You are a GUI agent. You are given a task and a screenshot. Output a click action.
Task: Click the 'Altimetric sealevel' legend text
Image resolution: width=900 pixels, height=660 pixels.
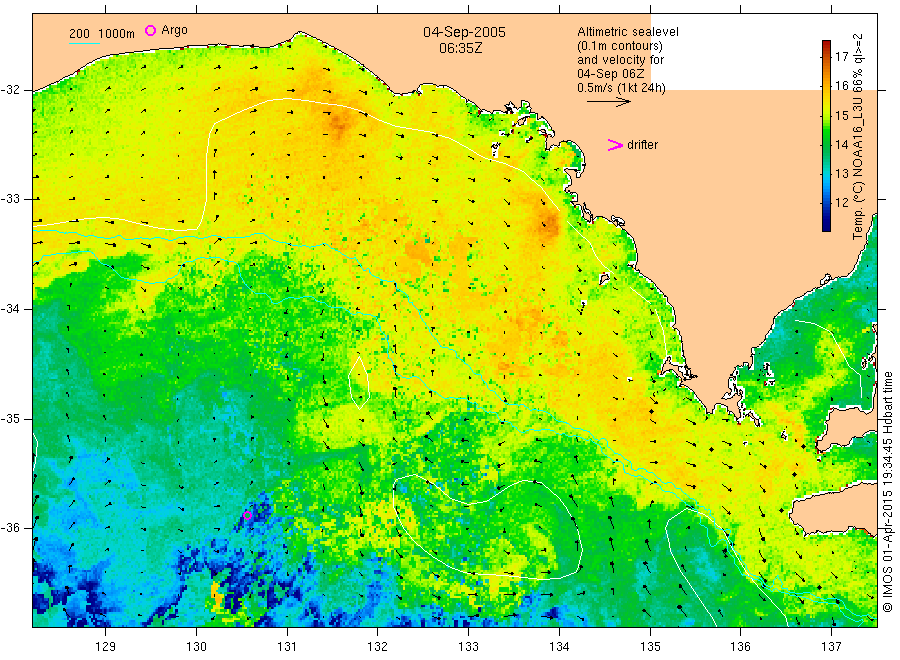click(x=628, y=32)
